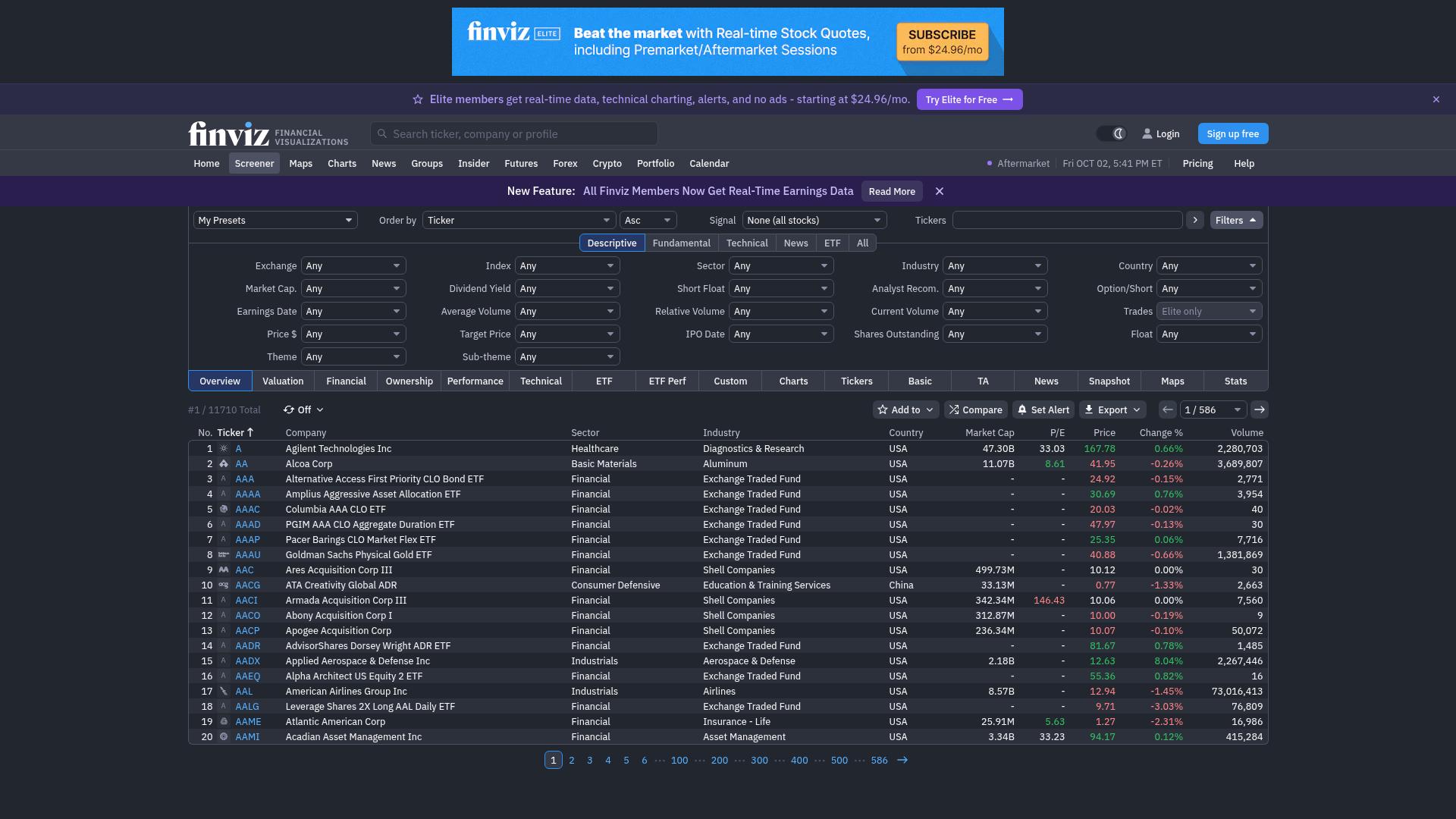1456x819 pixels.
Task: Open the Maps menu in navigation
Action: pyautogui.click(x=300, y=163)
